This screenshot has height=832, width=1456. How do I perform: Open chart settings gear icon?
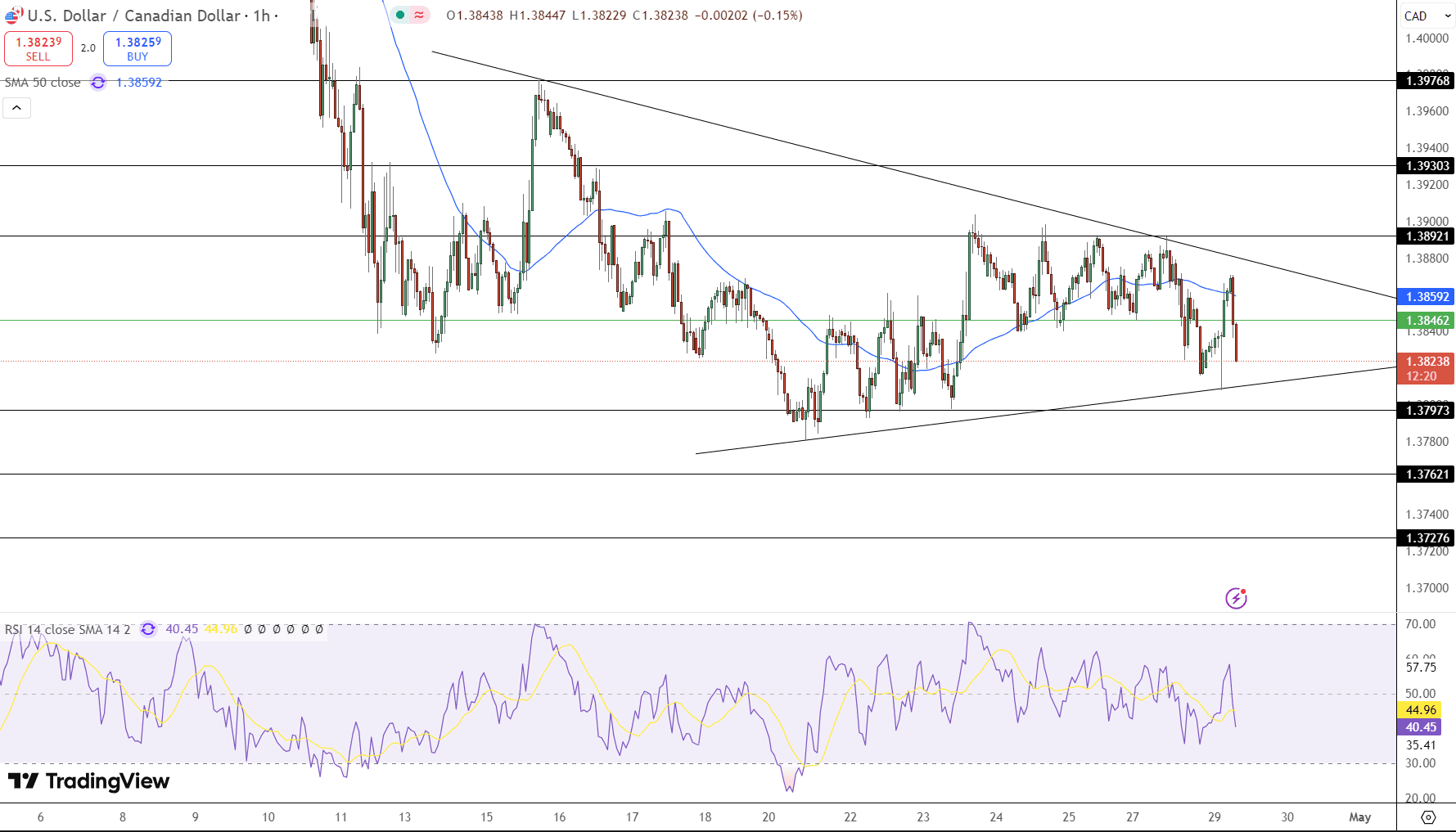click(1428, 817)
